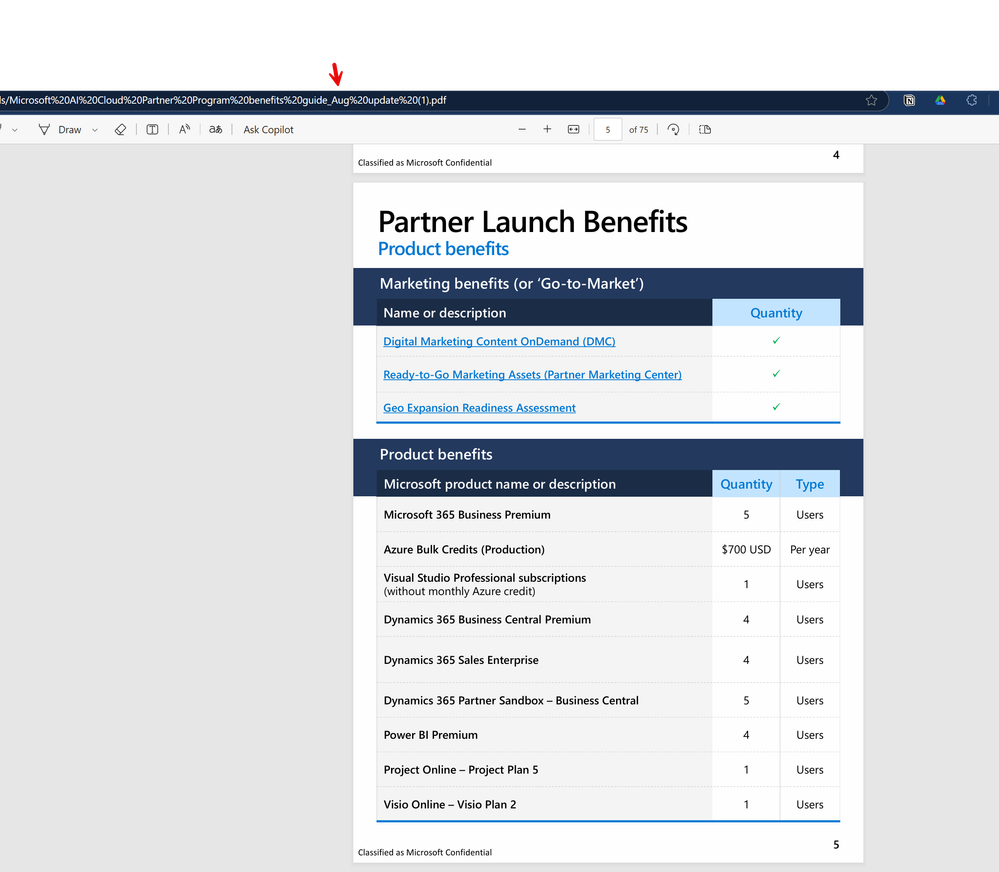Image resolution: width=999 pixels, height=872 pixels.
Task: Click the 'Per year' type cell
Action: pos(810,550)
